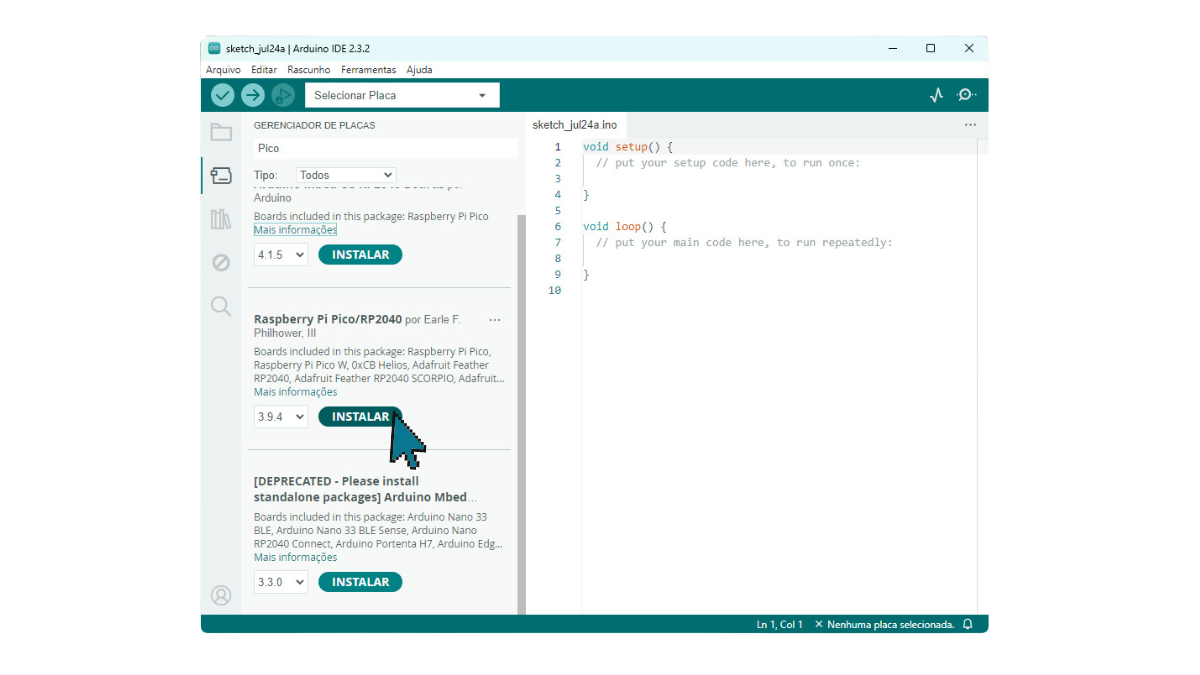1200x675 pixels.
Task: Verify the sketch with the checkmark icon
Action: (222, 94)
